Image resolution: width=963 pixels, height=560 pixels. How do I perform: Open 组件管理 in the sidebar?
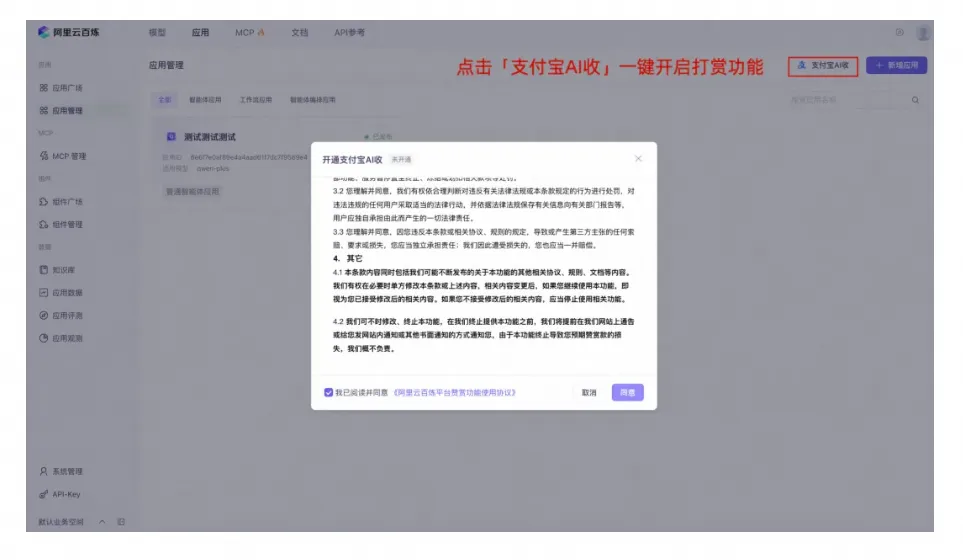pyautogui.click(x=61, y=224)
